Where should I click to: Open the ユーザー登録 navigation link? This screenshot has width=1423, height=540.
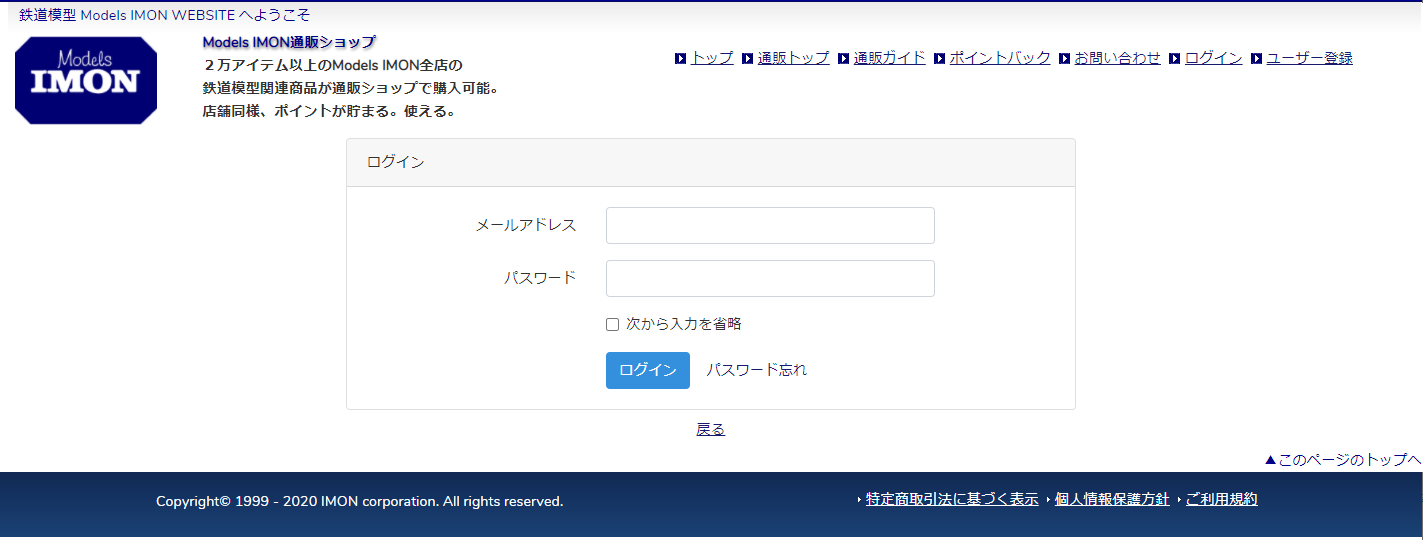click(x=1310, y=58)
